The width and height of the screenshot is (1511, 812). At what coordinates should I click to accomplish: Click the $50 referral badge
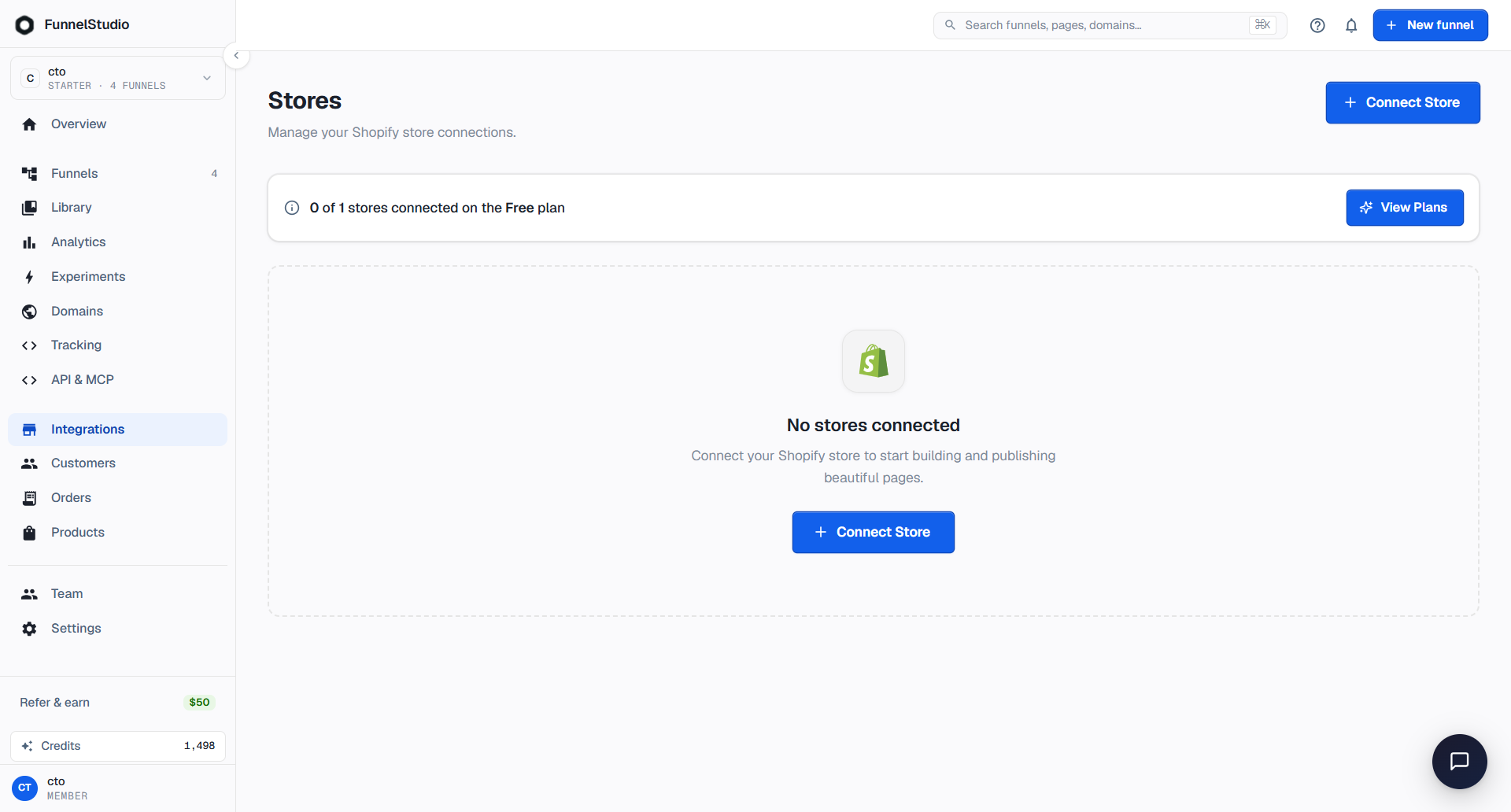click(199, 703)
